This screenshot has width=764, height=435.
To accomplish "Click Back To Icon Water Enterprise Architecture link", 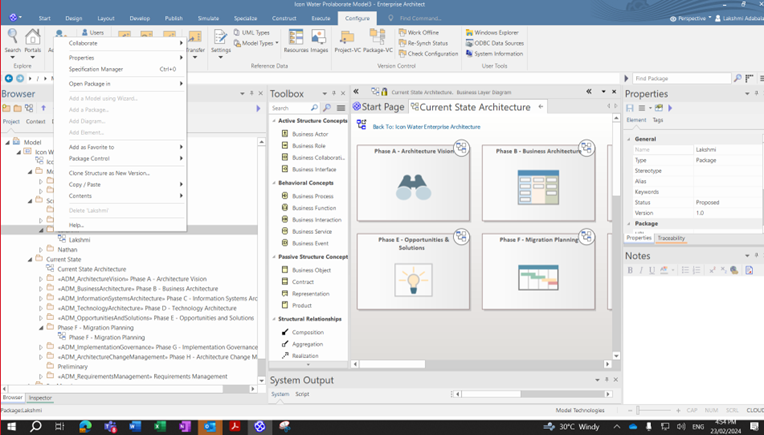I will (x=426, y=127).
